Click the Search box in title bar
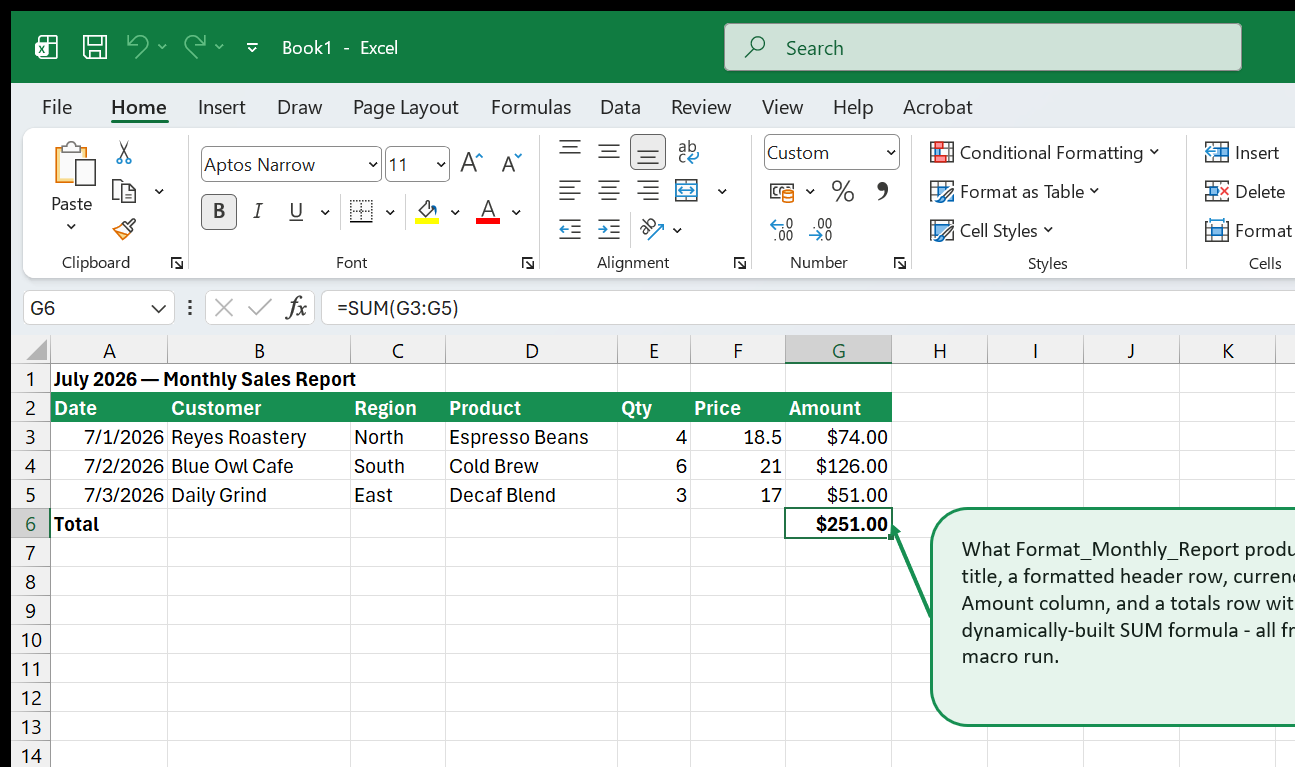 click(983, 47)
